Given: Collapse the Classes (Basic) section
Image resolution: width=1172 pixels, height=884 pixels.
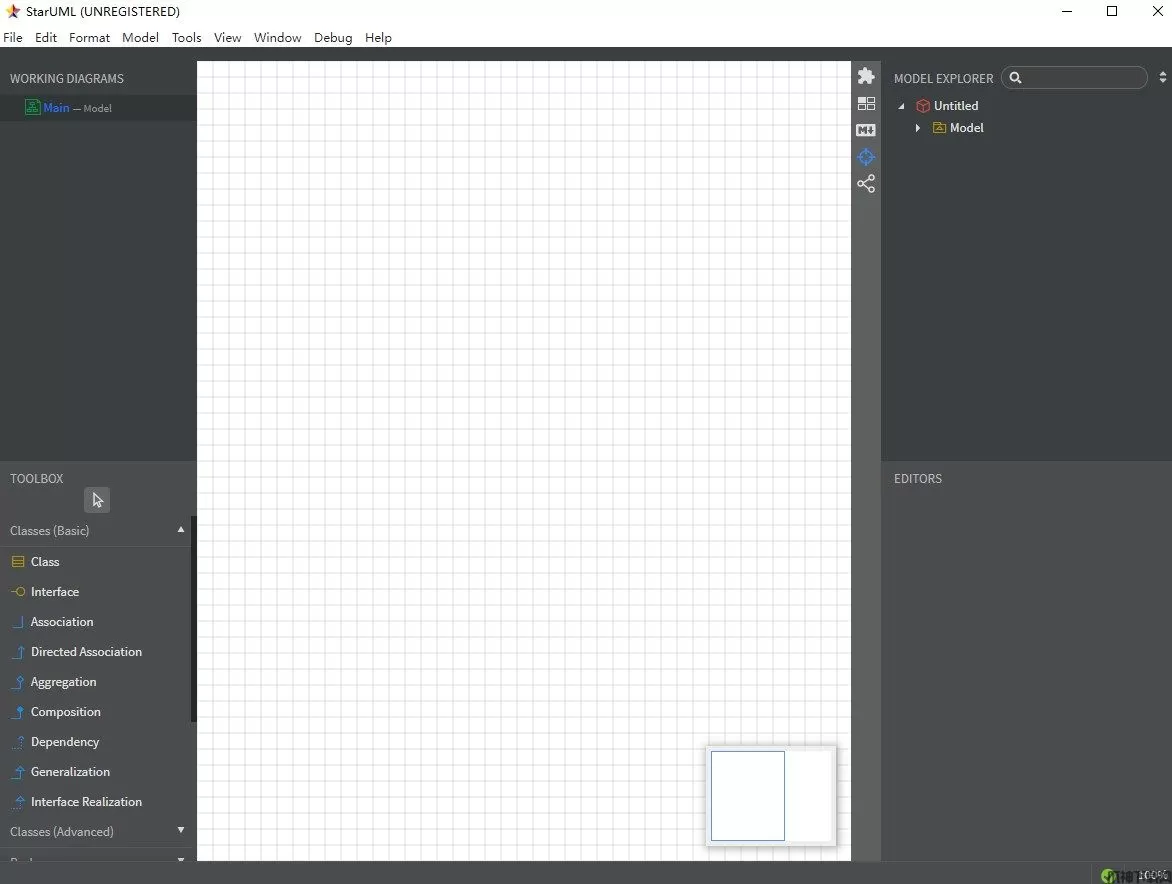Looking at the screenshot, I should 181,530.
